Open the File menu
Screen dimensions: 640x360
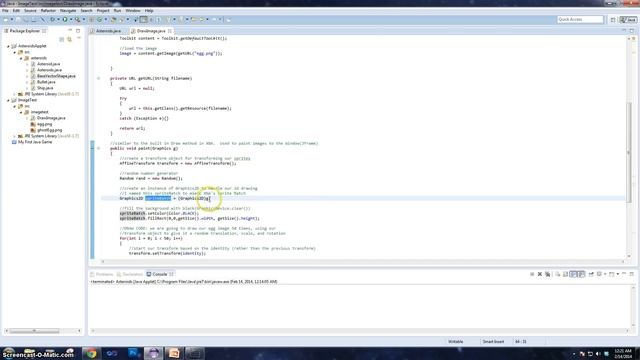(x=5, y=11)
